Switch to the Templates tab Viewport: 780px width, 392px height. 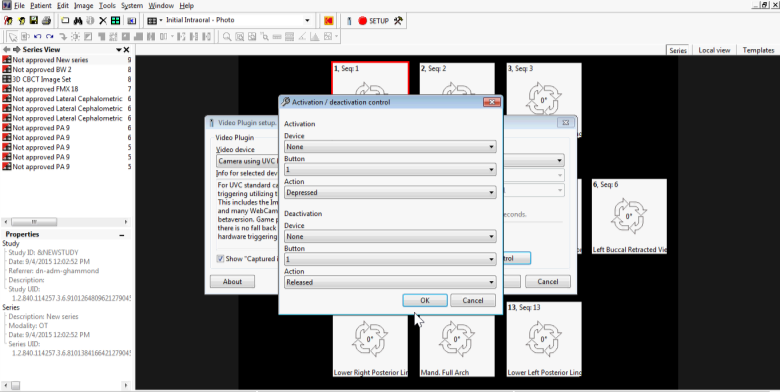(758, 50)
